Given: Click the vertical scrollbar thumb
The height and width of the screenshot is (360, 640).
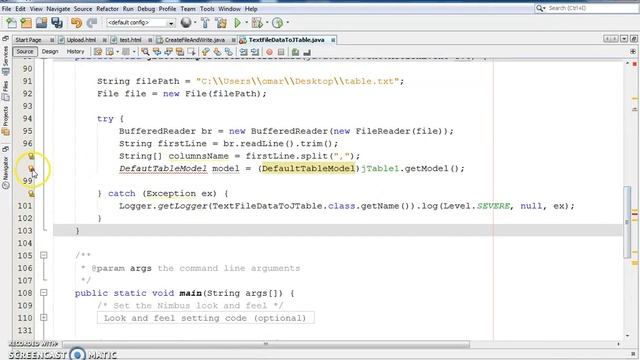Looking at the screenshot, I should coord(627,222).
